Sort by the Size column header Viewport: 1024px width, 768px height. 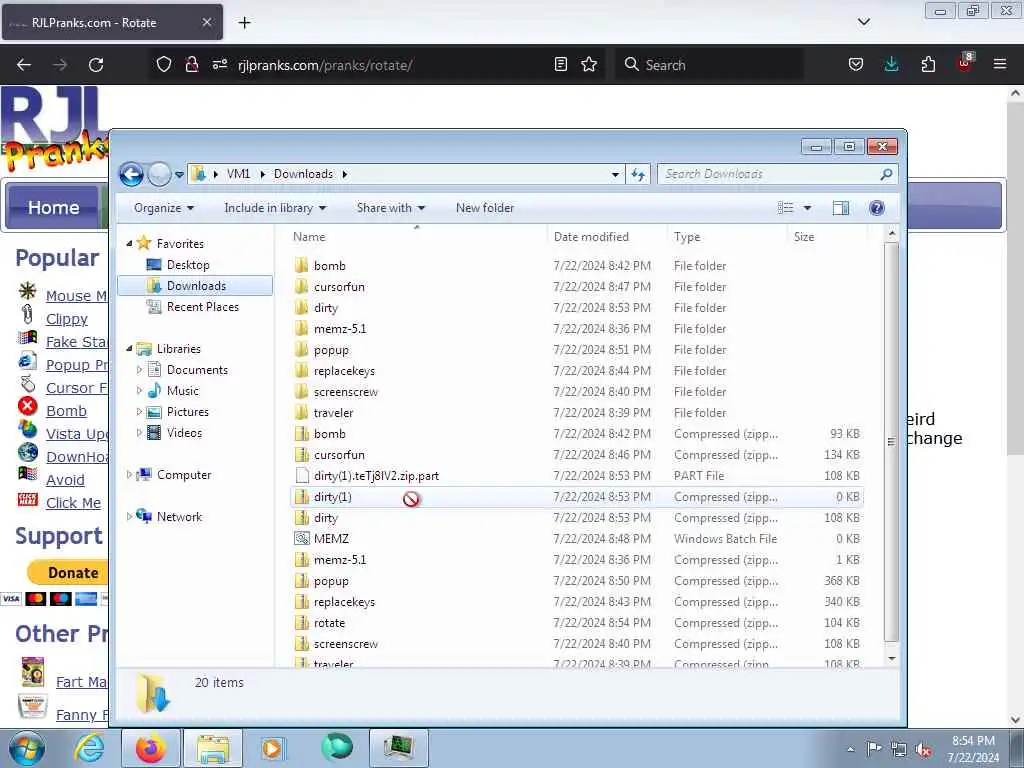pos(826,236)
